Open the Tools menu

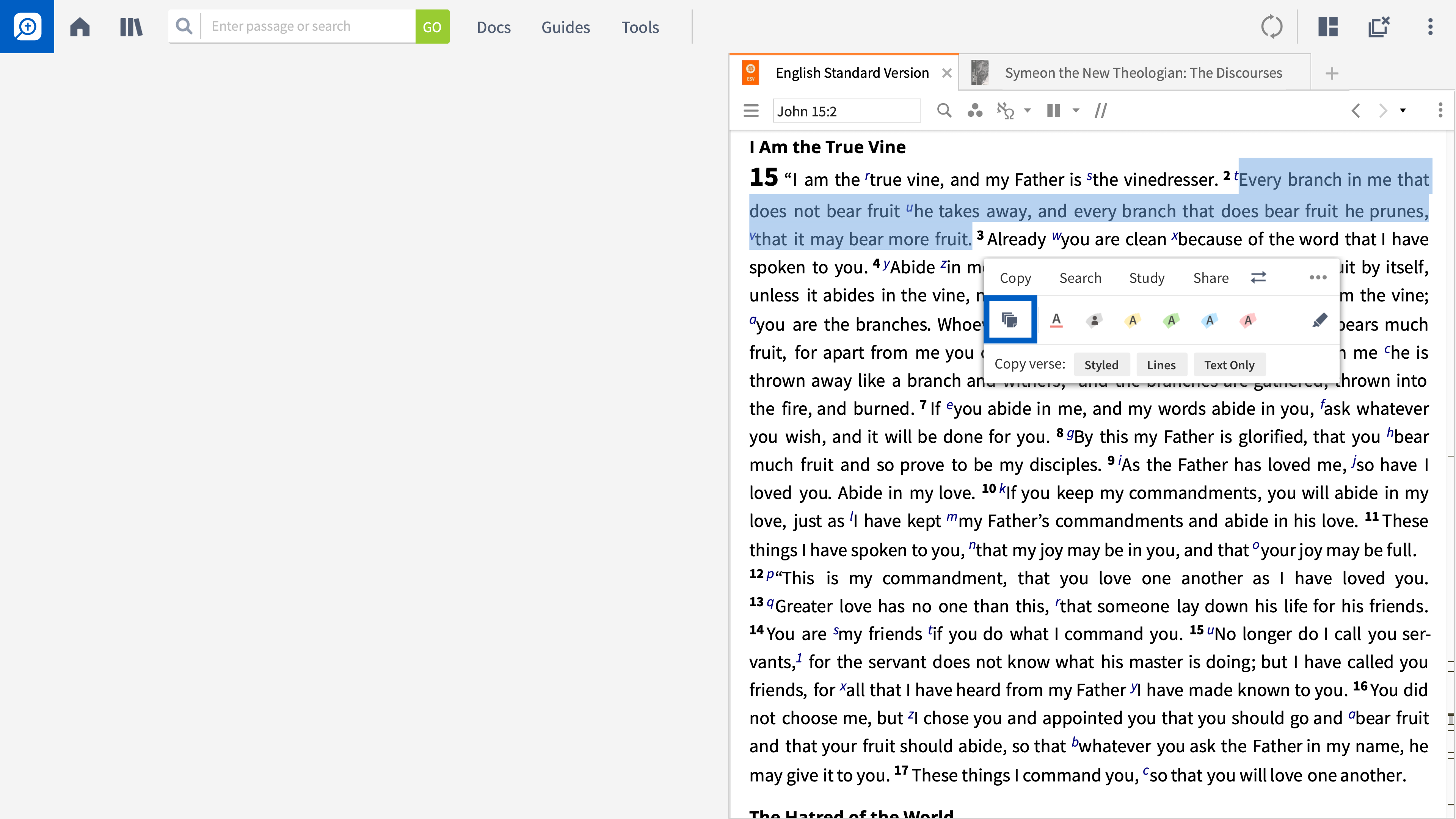point(640,27)
